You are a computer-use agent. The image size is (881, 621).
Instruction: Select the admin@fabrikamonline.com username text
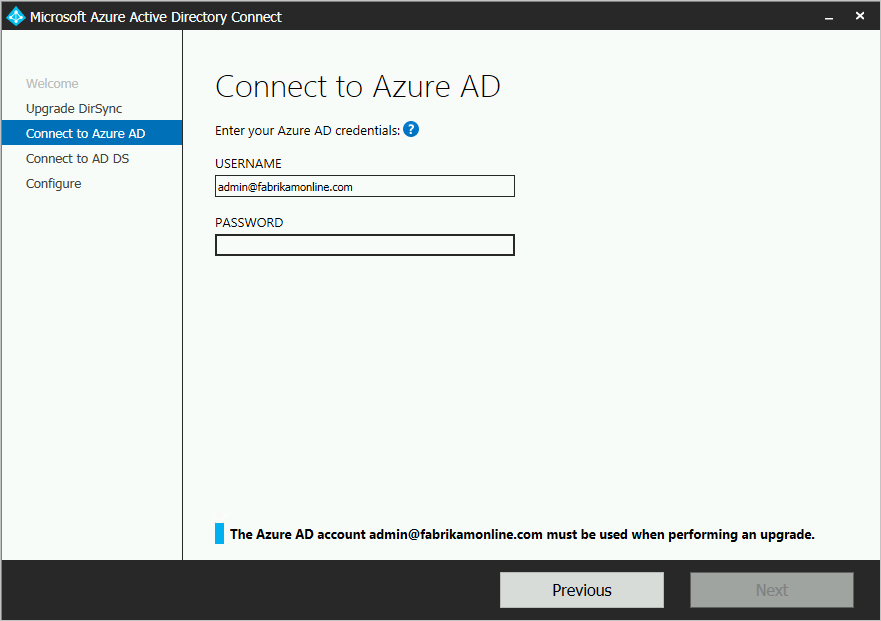(x=287, y=185)
